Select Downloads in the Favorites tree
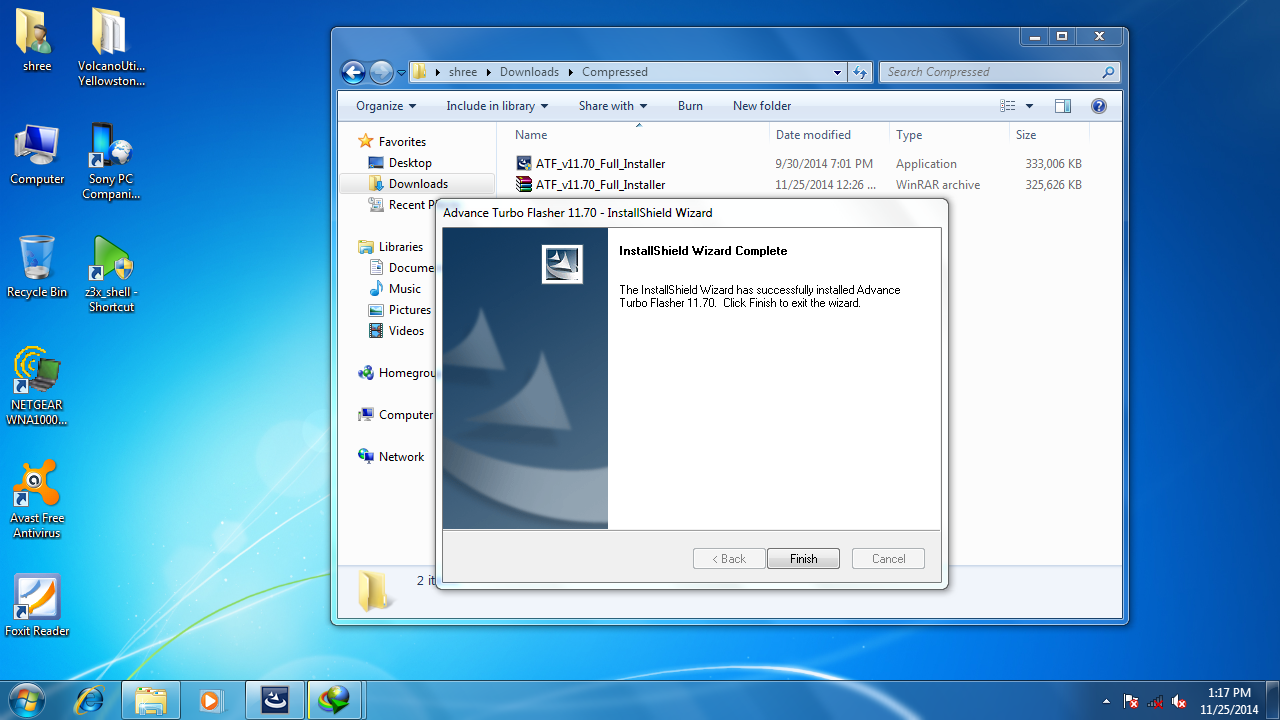Image resolution: width=1280 pixels, height=720 pixels. point(418,184)
